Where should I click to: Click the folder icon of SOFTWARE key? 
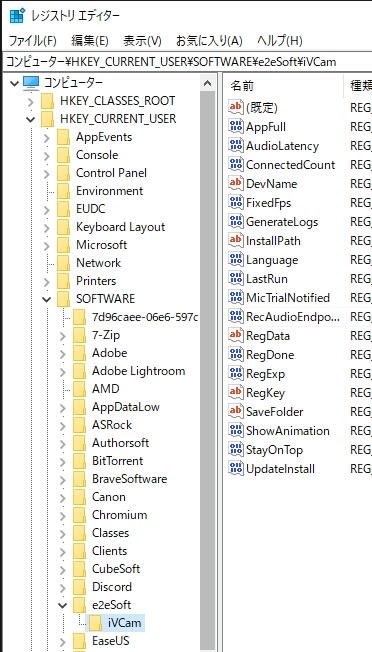tap(63, 299)
